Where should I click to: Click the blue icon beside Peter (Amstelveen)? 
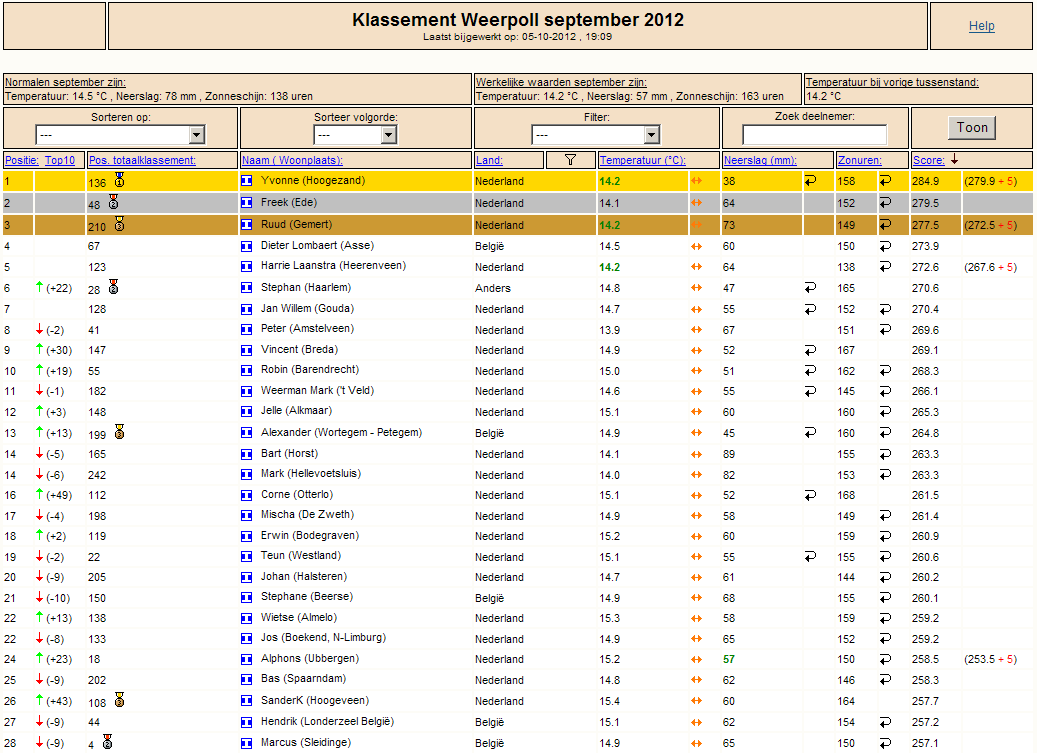click(247, 329)
